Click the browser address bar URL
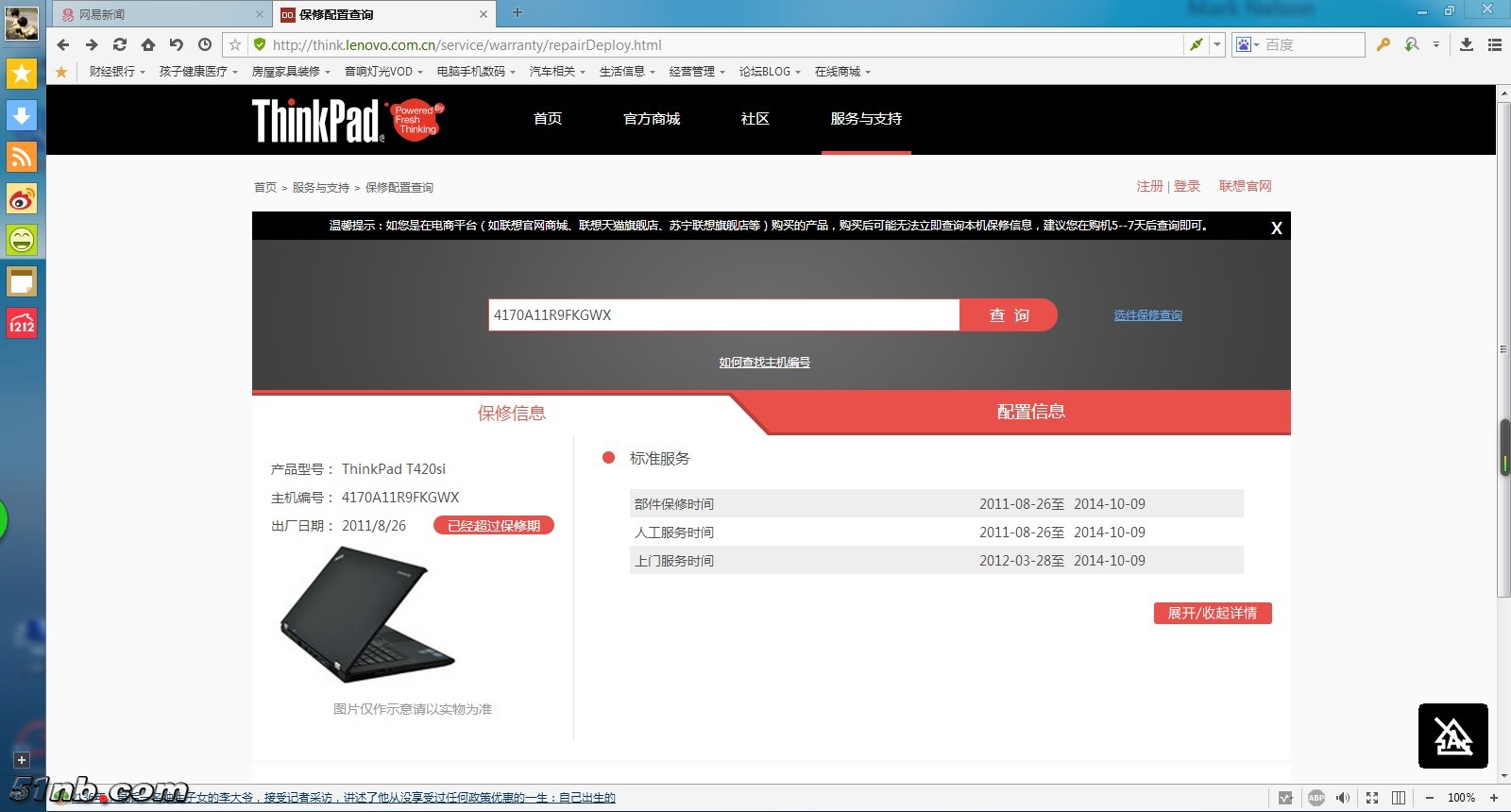This screenshot has width=1511, height=812. [x=467, y=44]
